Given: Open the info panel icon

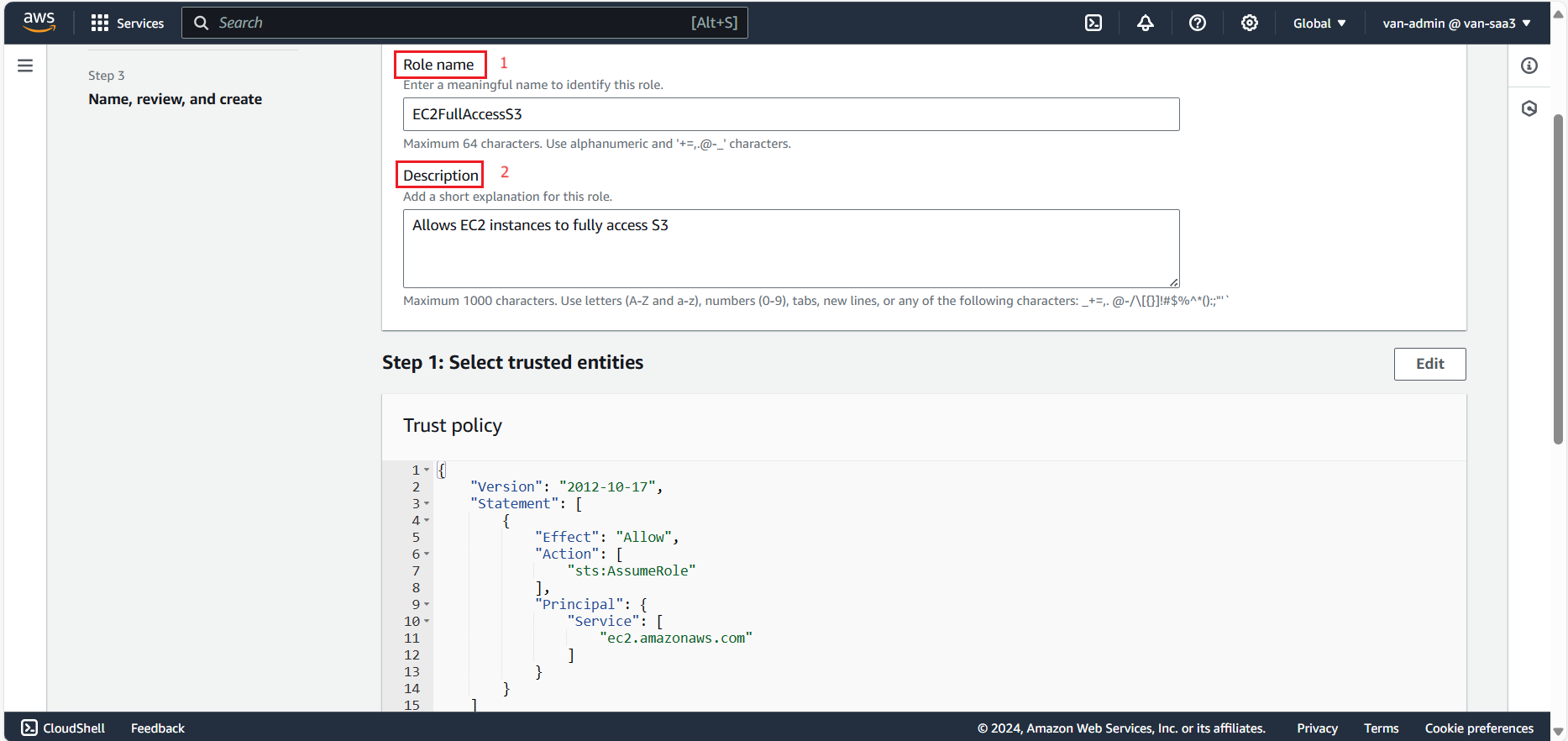Looking at the screenshot, I should coord(1529,66).
